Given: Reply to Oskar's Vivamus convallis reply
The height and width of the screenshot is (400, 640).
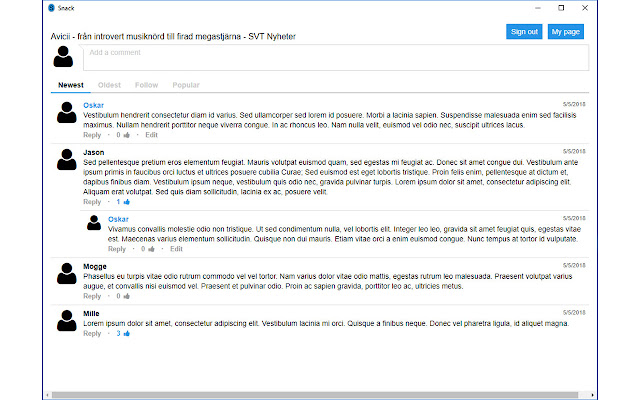Looking at the screenshot, I should click(117, 249).
